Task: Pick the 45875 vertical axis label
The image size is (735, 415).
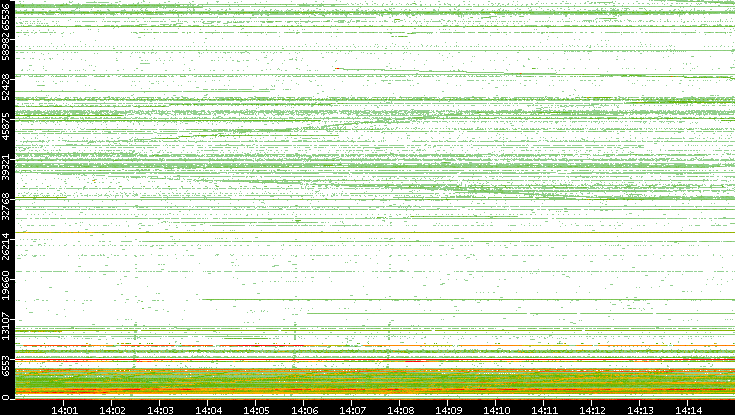Action: click(5, 127)
